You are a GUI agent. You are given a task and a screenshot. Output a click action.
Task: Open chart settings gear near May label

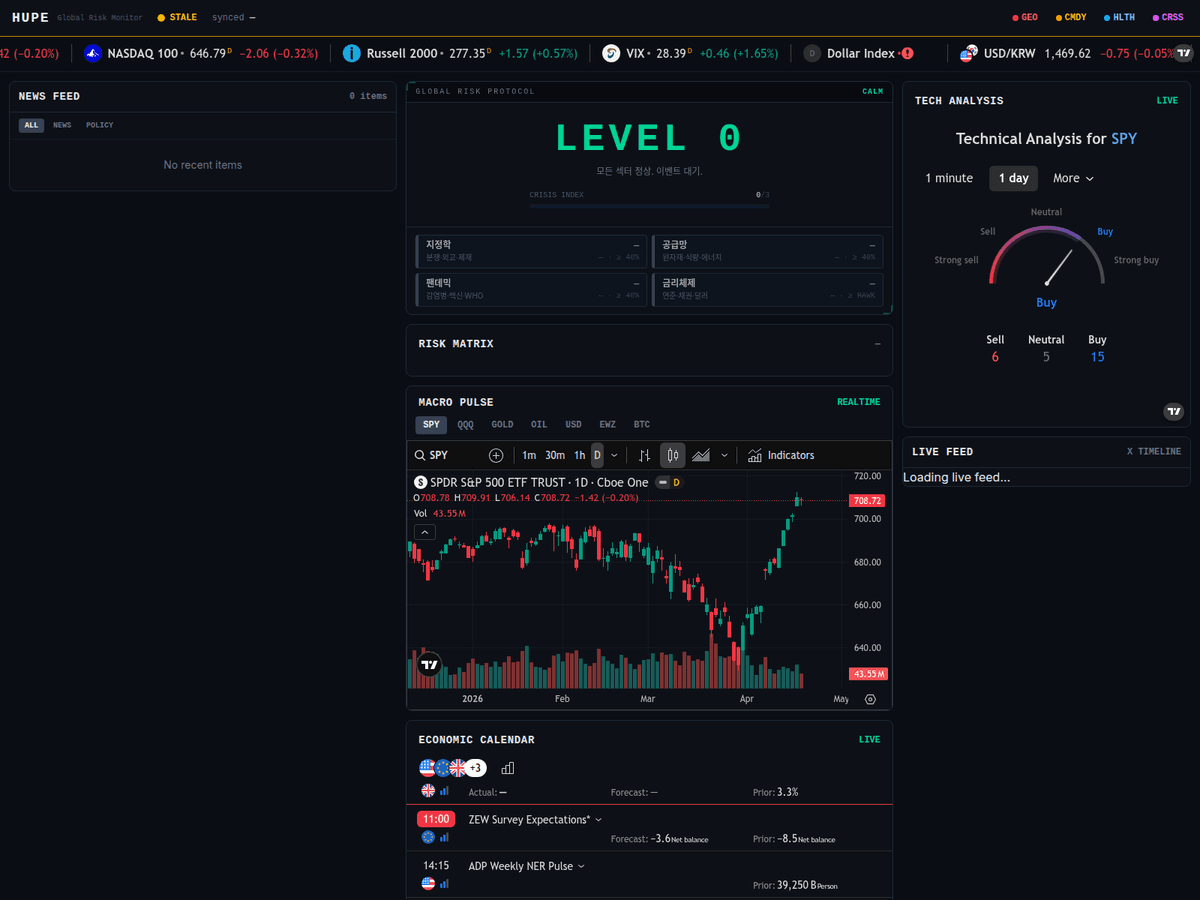coord(870,699)
